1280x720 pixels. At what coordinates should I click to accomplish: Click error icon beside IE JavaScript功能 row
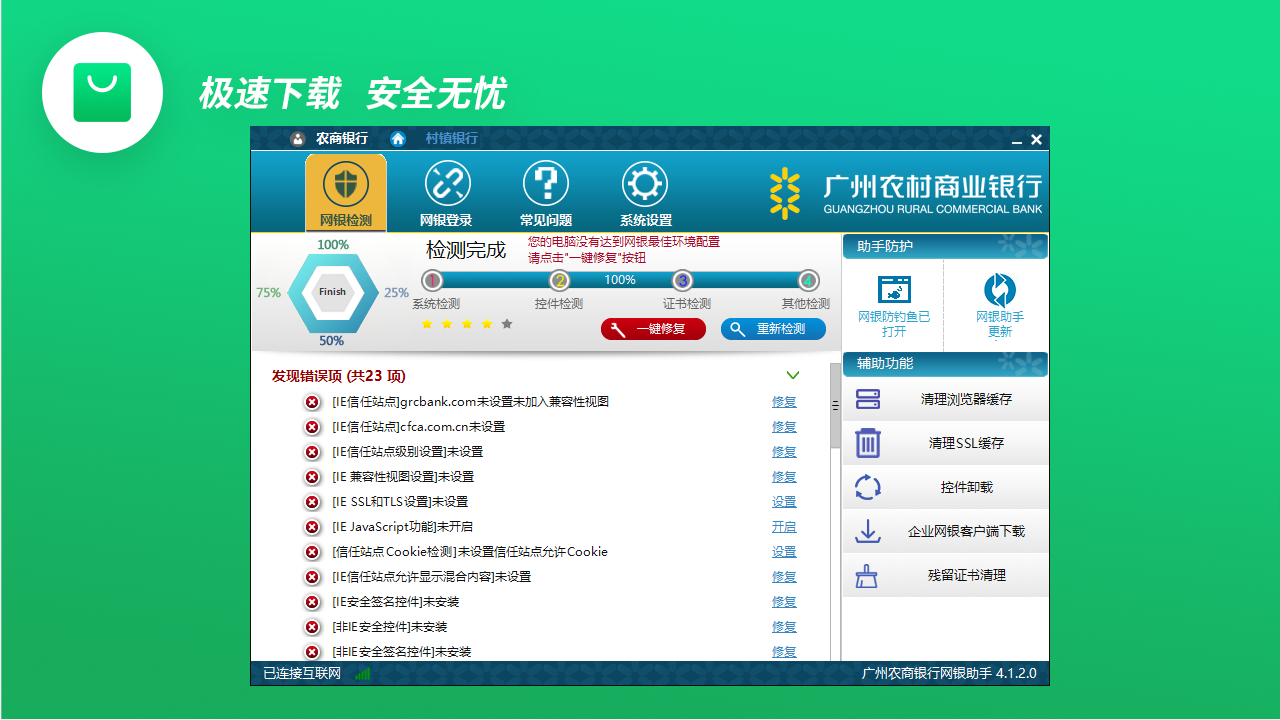pos(312,527)
